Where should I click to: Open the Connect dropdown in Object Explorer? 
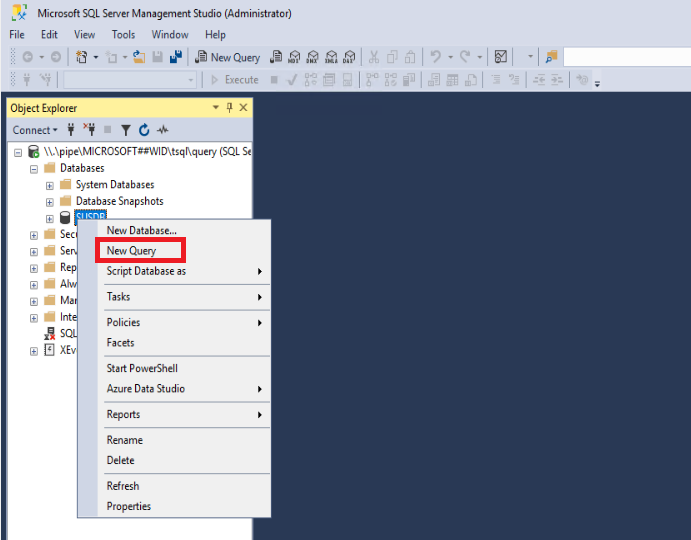pyautogui.click(x=35, y=130)
